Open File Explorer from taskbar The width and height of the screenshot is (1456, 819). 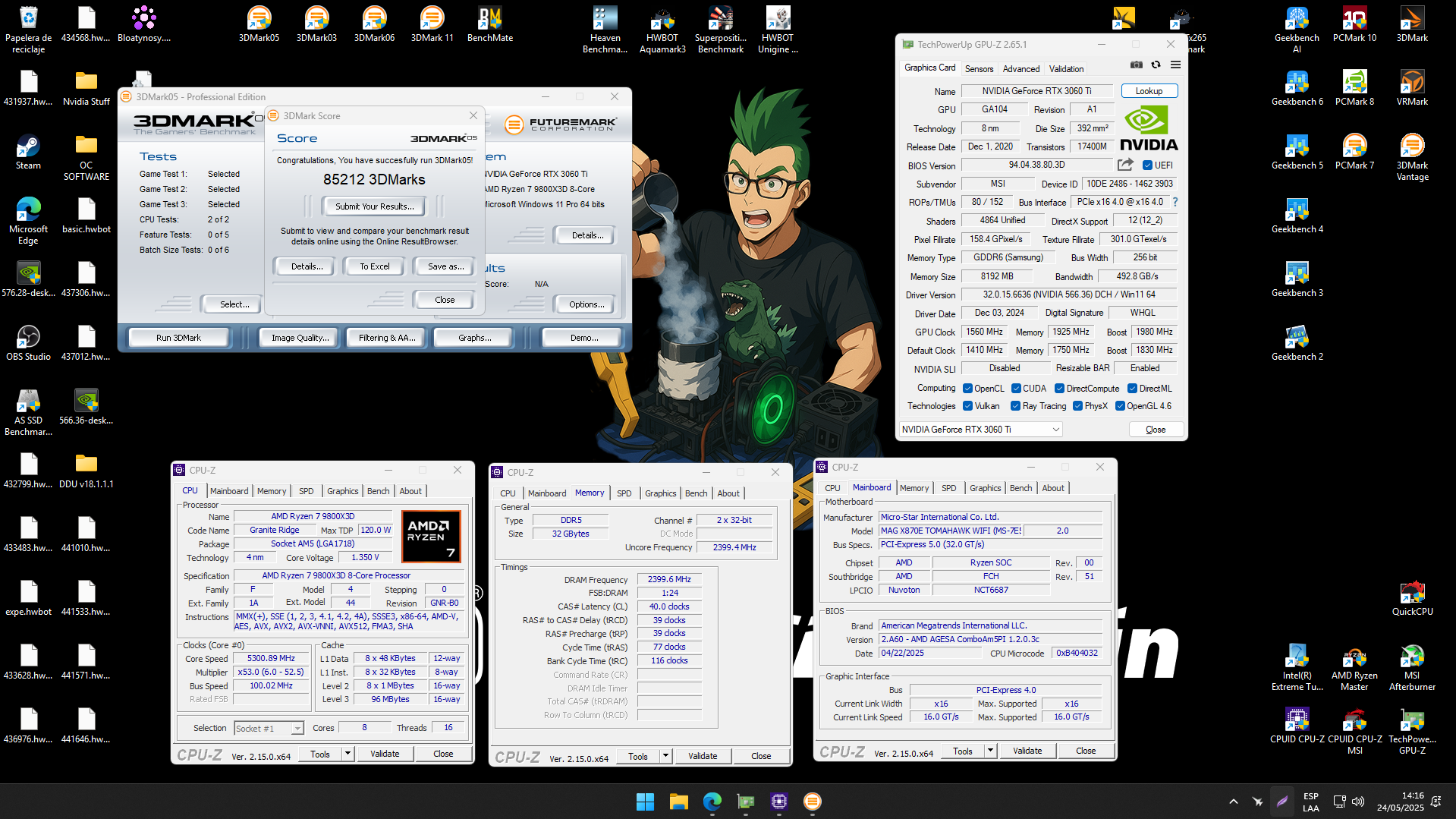tap(678, 802)
